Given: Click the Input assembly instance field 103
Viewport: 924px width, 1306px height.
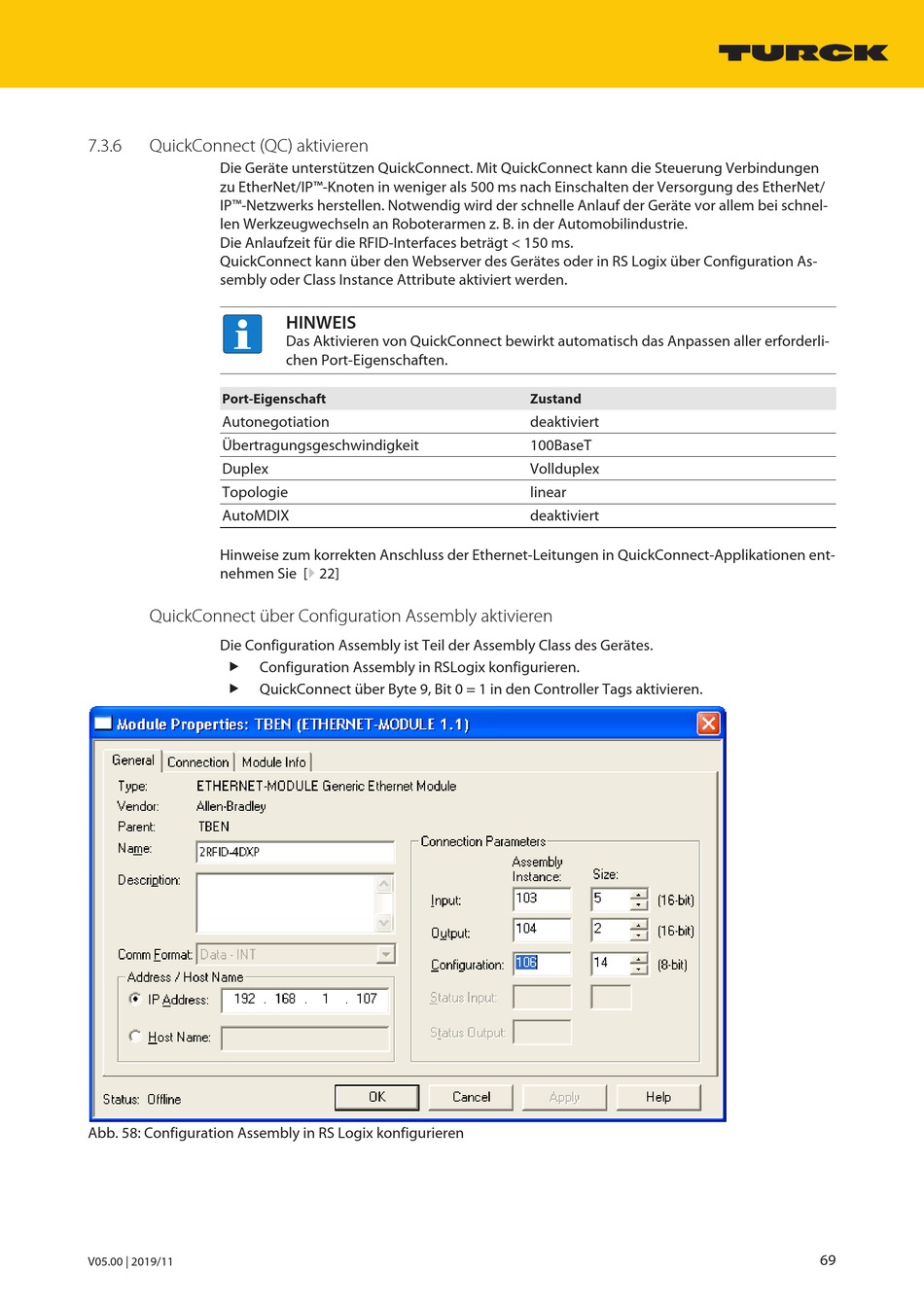Looking at the screenshot, I should click(x=542, y=899).
